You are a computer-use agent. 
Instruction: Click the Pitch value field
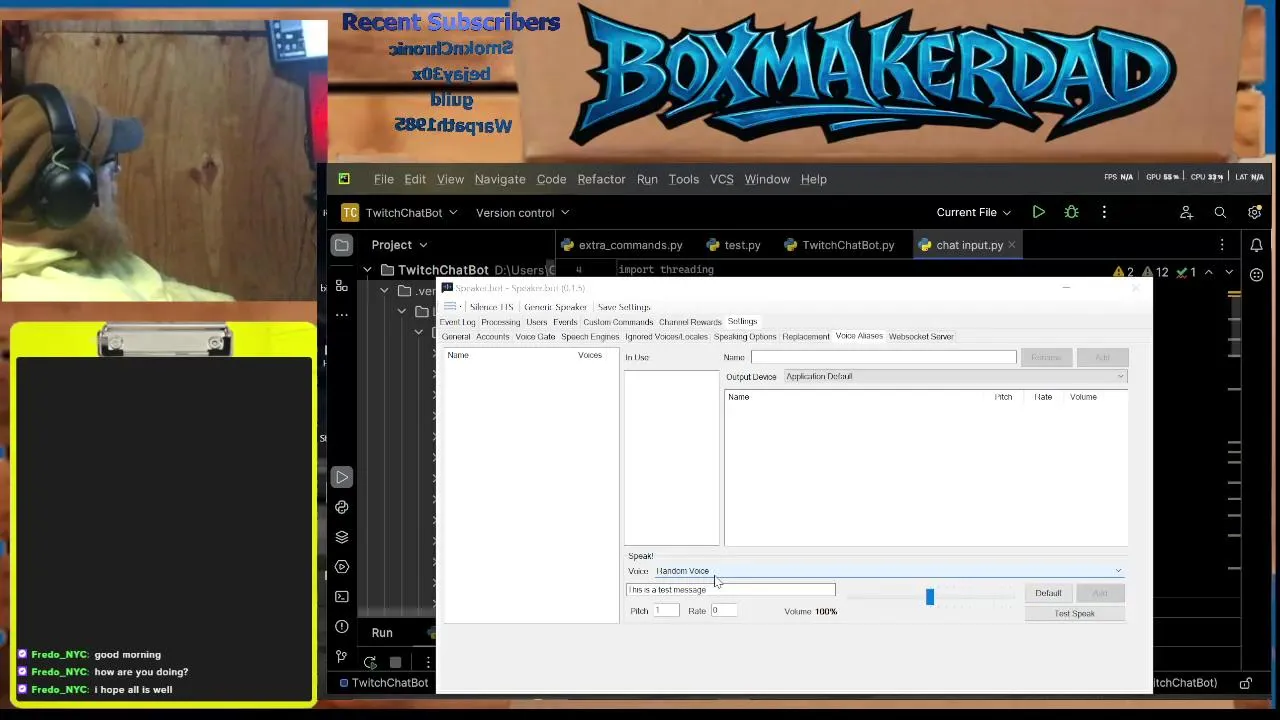tap(665, 611)
